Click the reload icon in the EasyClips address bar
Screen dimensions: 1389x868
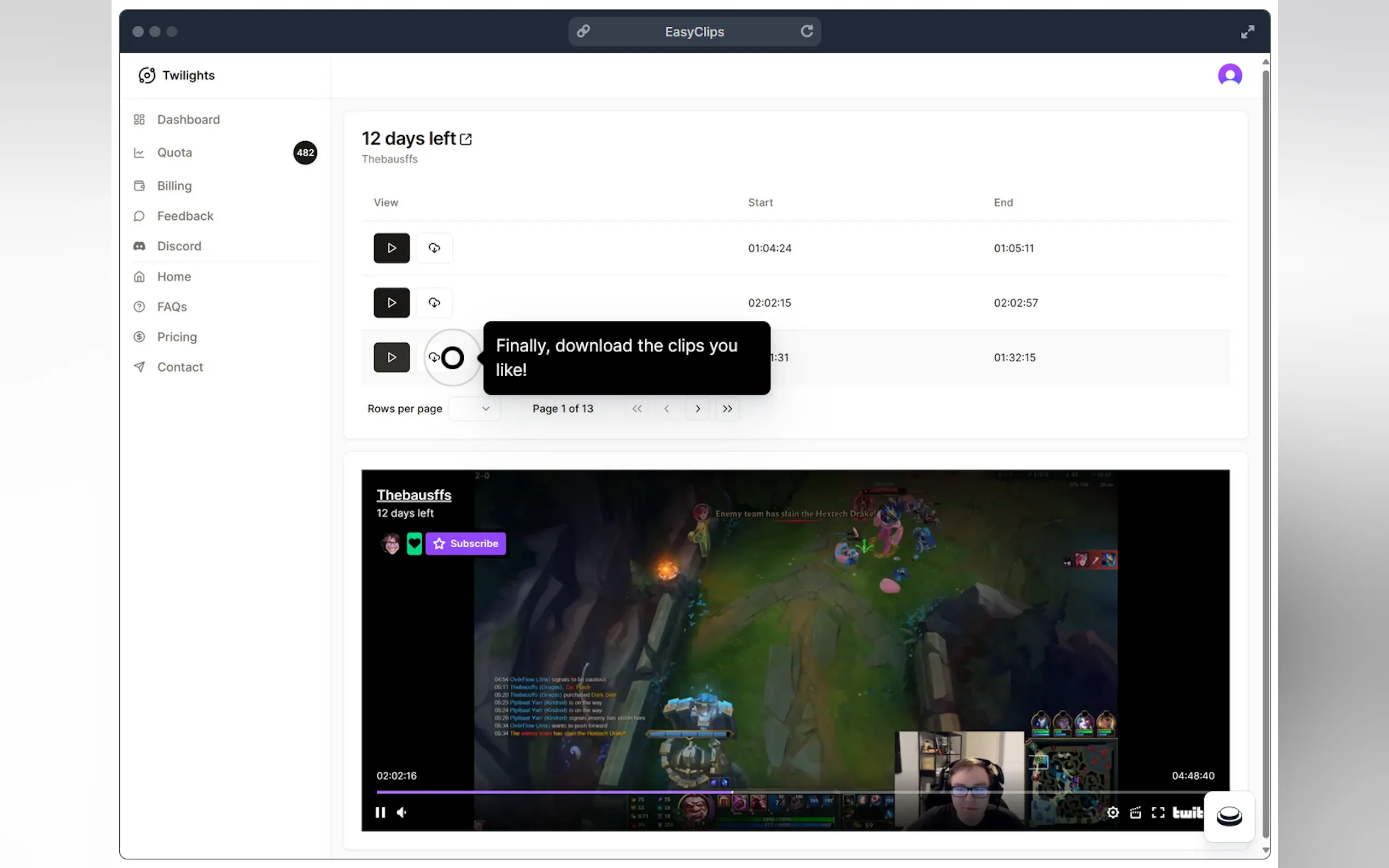pyautogui.click(x=806, y=31)
